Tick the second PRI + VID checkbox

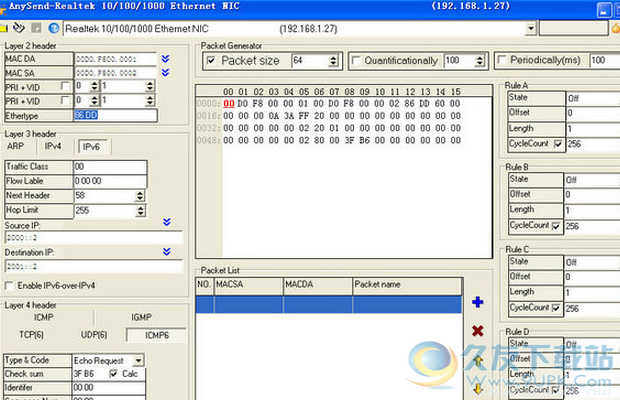pyautogui.click(x=65, y=101)
